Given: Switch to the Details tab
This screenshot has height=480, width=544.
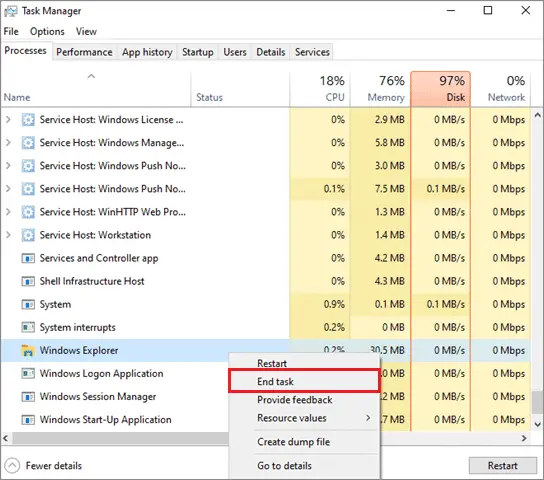Looking at the screenshot, I should coord(271,52).
